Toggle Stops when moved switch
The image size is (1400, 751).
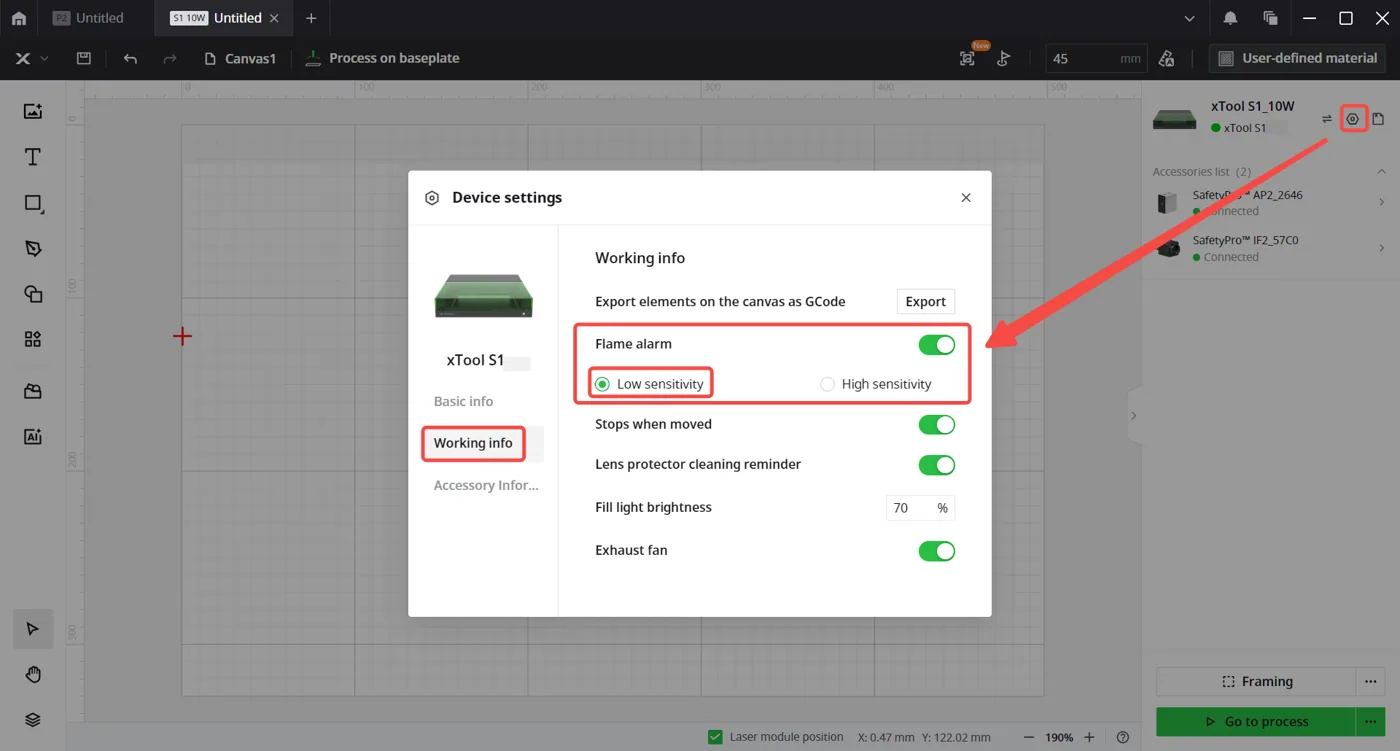(x=937, y=425)
